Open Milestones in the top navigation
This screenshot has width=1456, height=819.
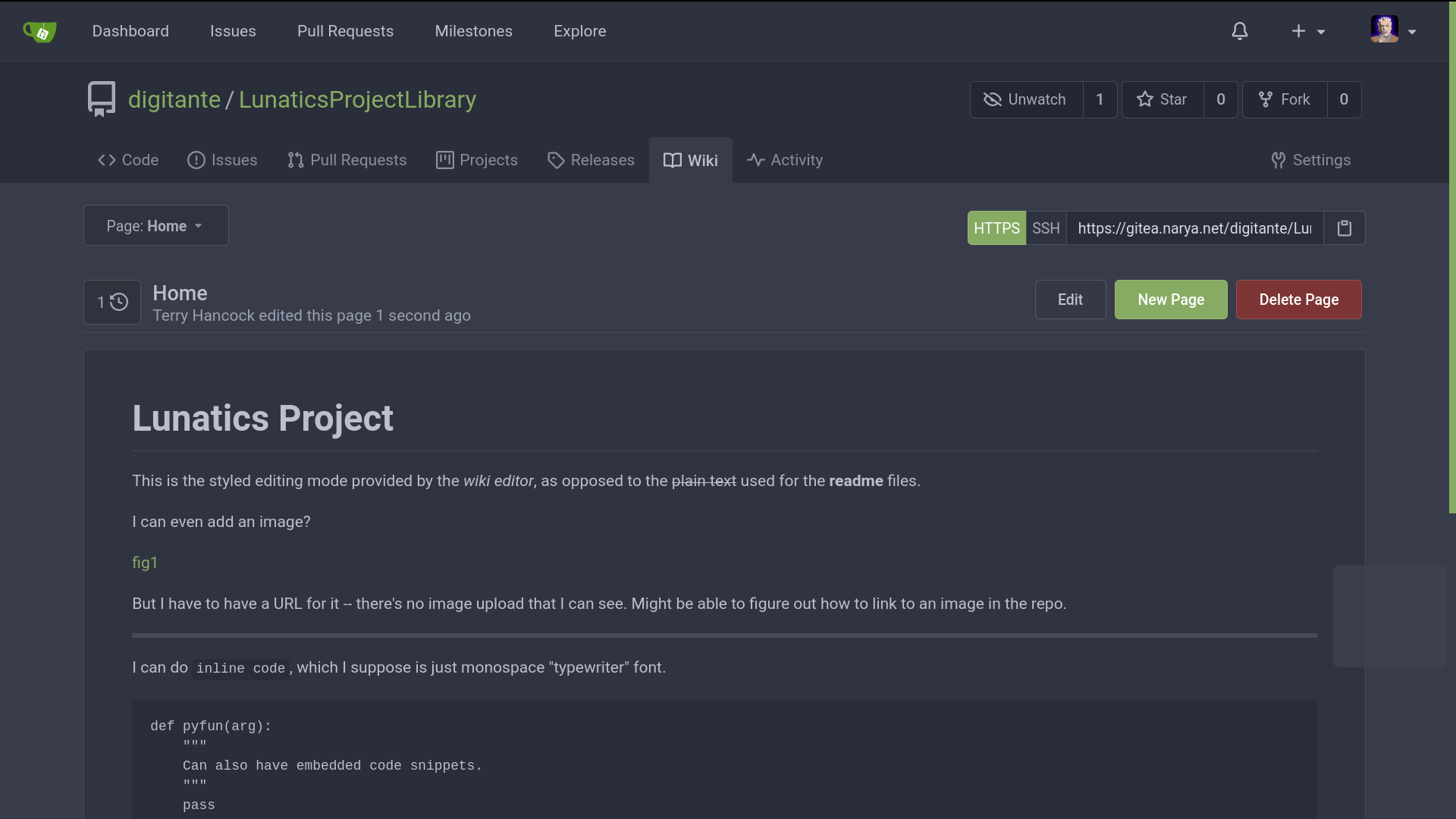pyautogui.click(x=473, y=31)
